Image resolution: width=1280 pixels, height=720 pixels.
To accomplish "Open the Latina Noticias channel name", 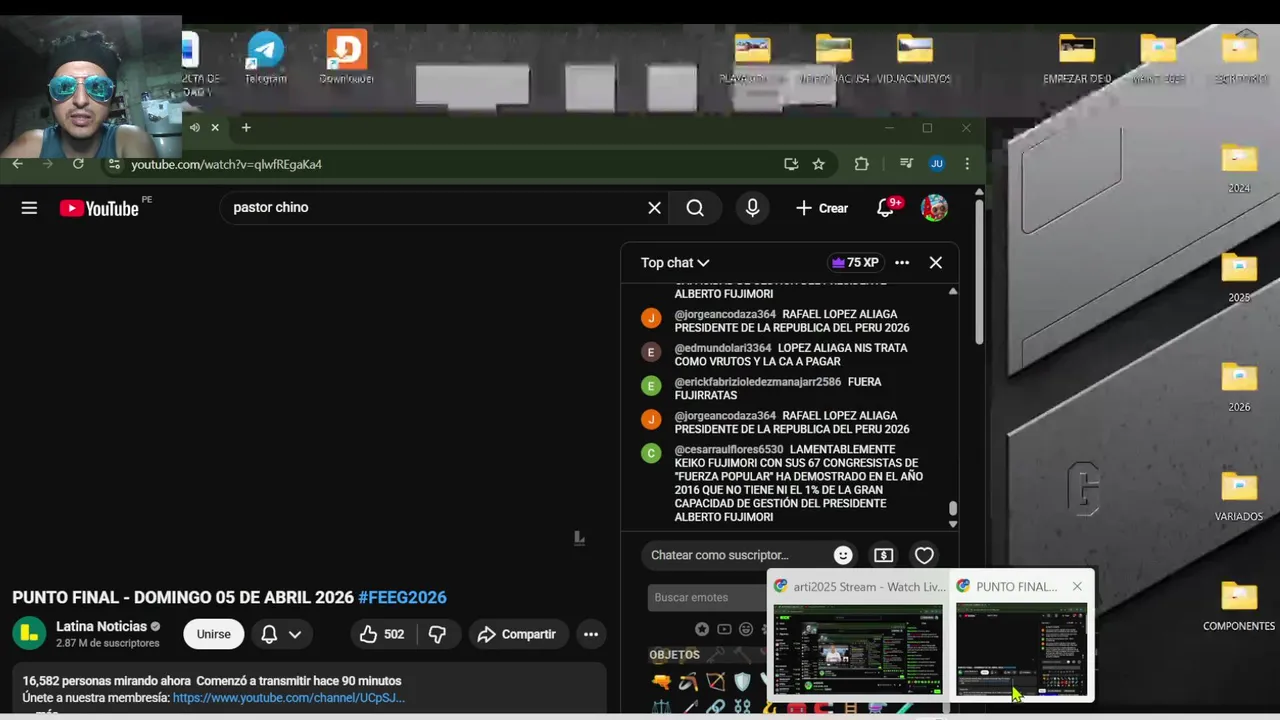I will (101, 626).
